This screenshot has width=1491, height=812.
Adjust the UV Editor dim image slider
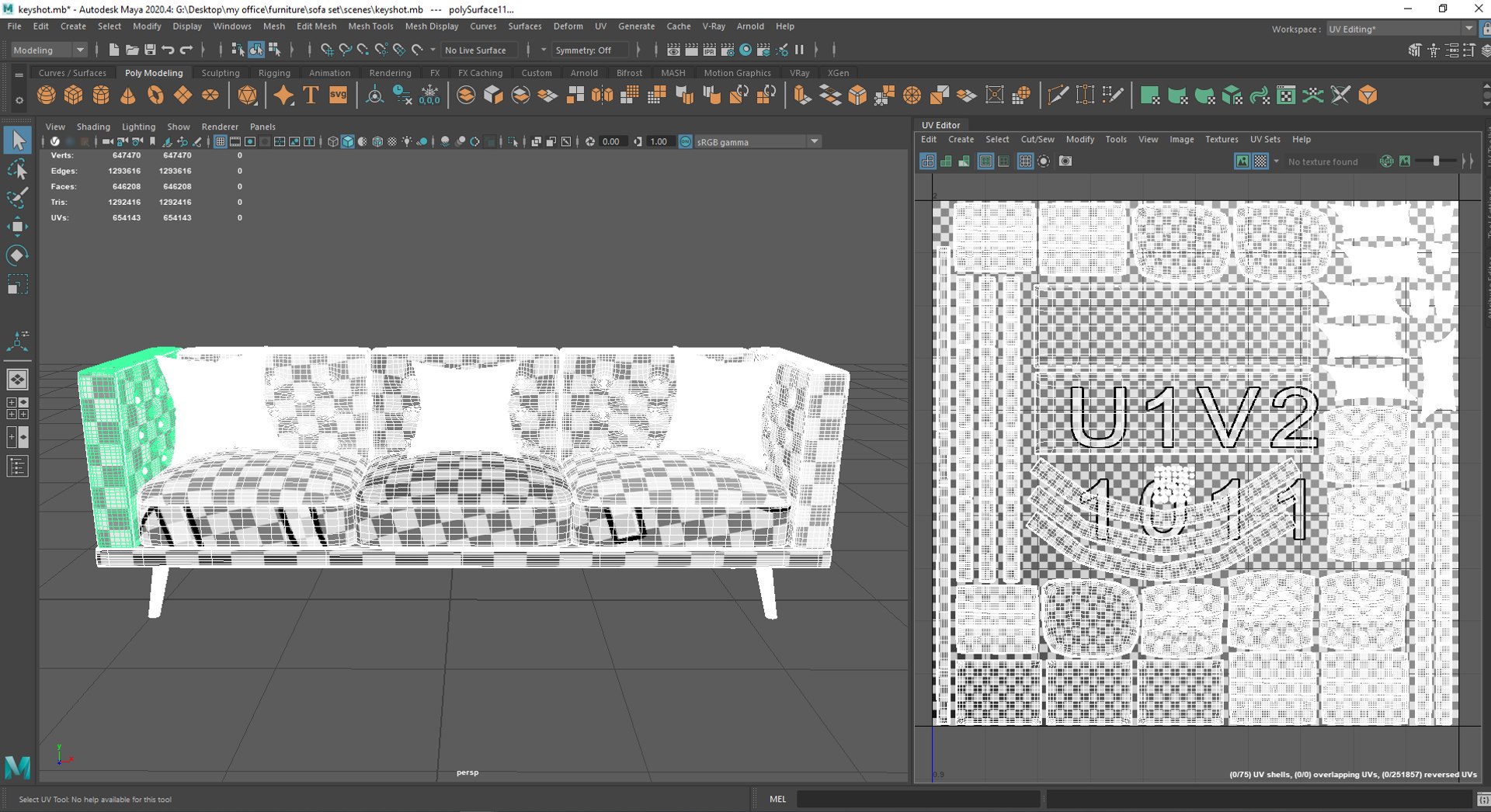coord(1436,161)
